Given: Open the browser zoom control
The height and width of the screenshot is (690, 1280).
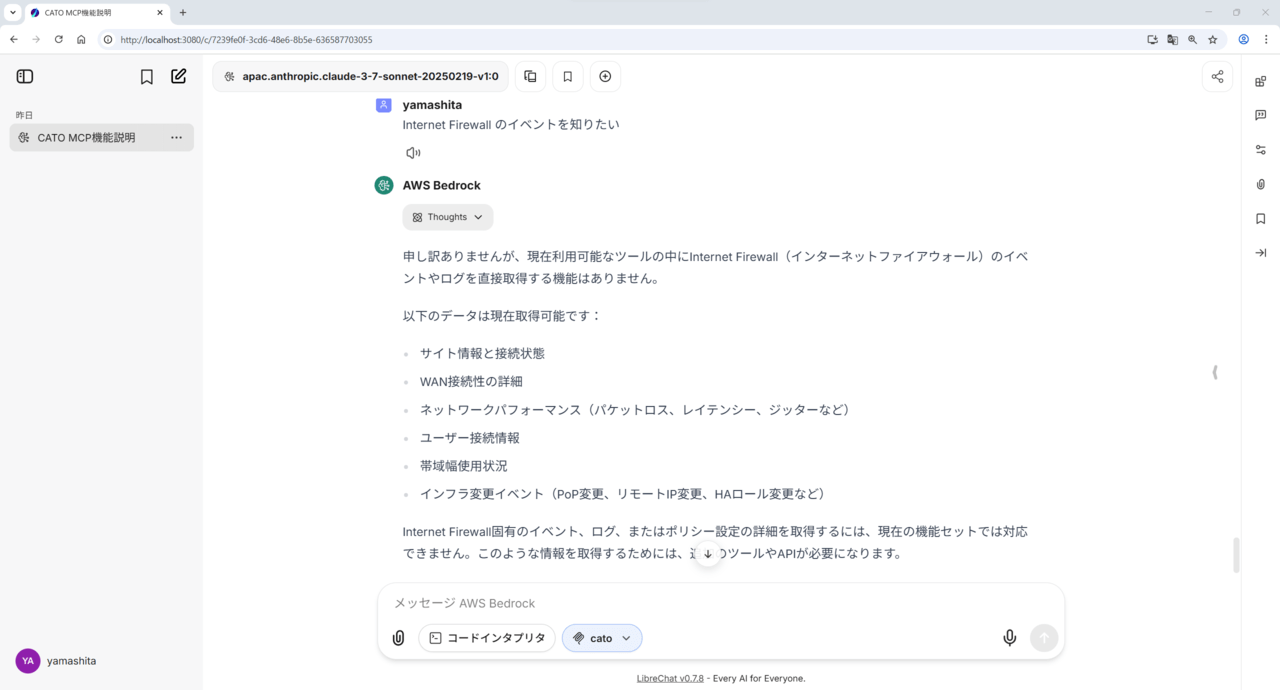Looking at the screenshot, I should coord(1192,40).
